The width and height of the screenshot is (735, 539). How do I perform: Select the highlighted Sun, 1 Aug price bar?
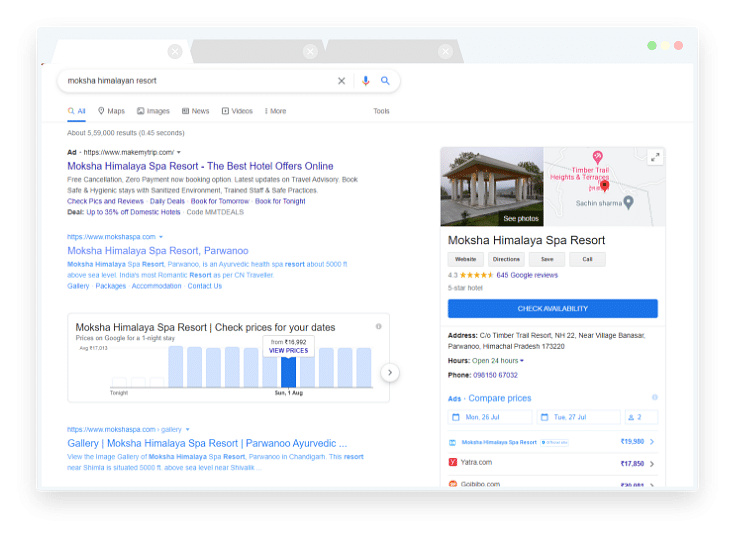288,372
